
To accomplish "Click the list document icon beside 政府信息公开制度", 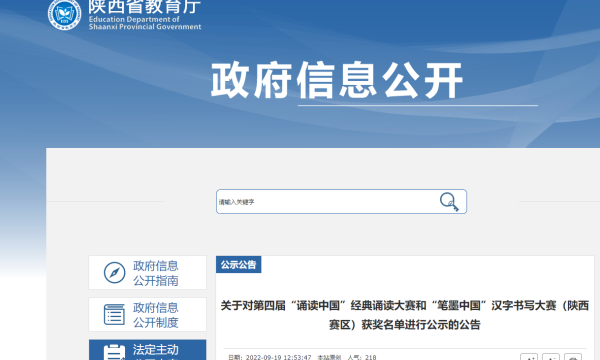I will coord(114,314).
